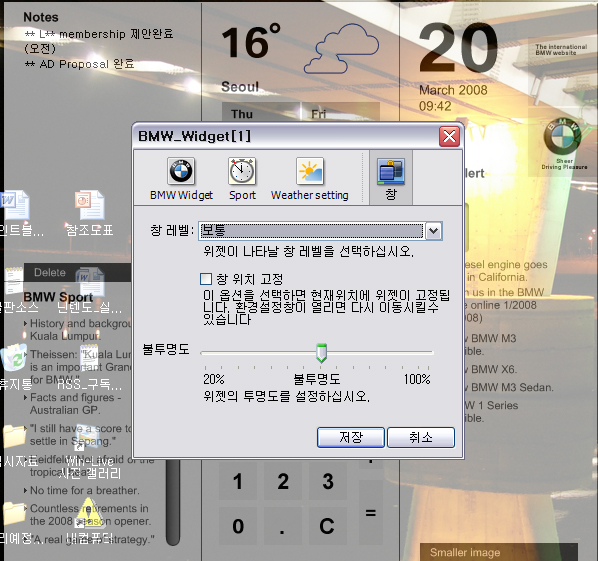Click the calculator C clear key
598x561 pixels.
coord(327,526)
